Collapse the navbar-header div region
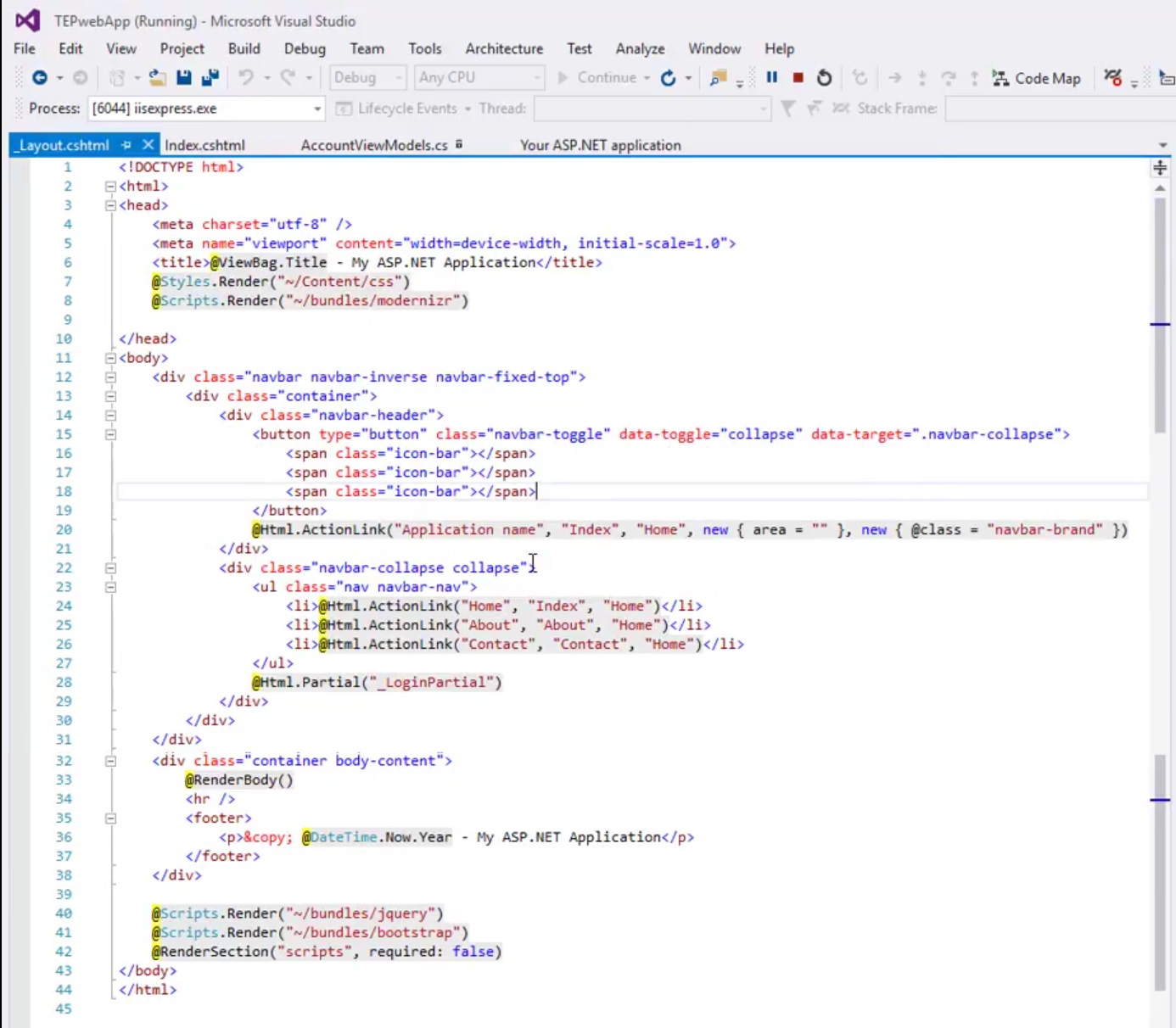The height and width of the screenshot is (1028, 1176). (x=110, y=416)
